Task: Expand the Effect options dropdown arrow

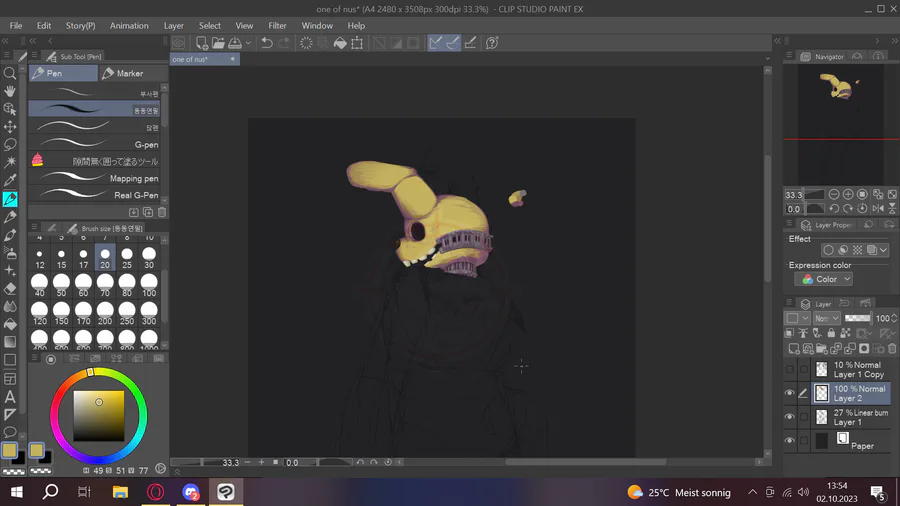Action: click(x=883, y=250)
